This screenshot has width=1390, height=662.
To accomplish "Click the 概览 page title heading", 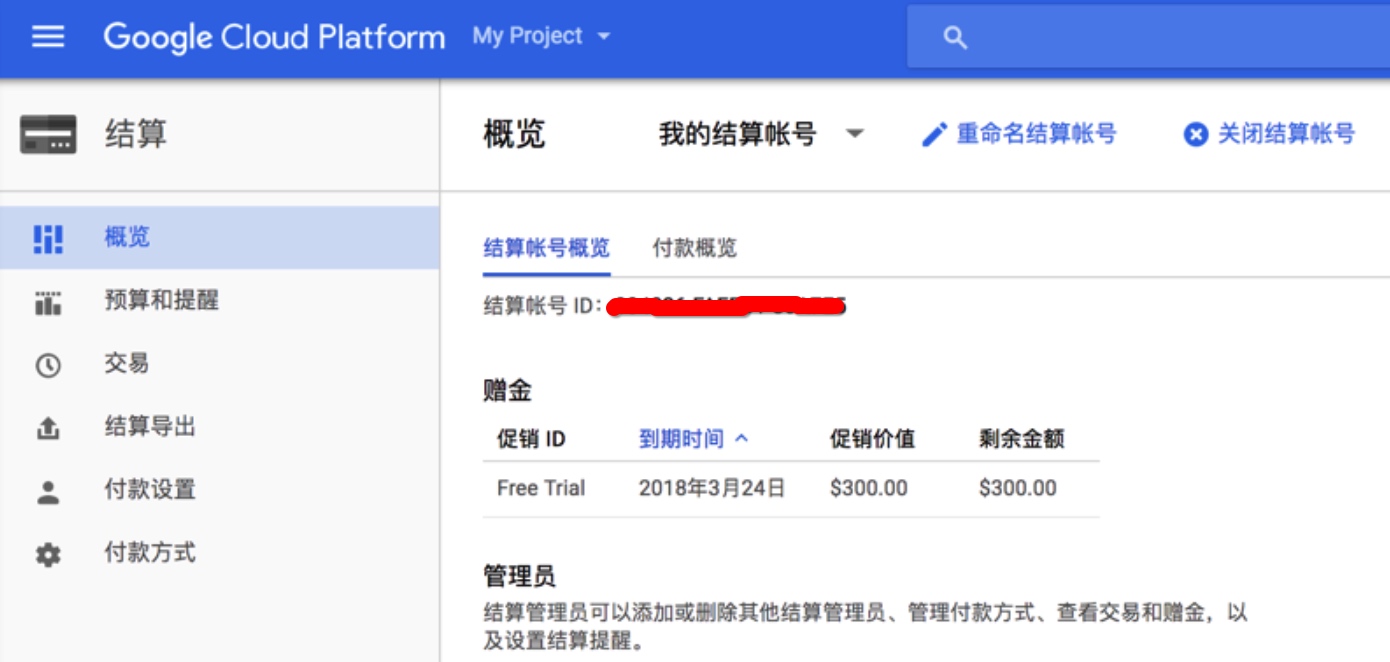I will 515,135.
